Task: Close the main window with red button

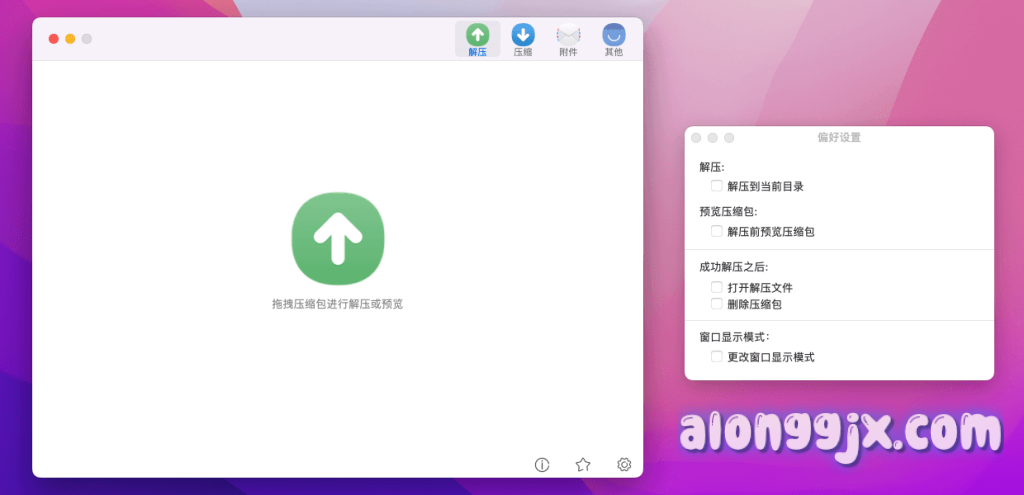Action: [54, 39]
